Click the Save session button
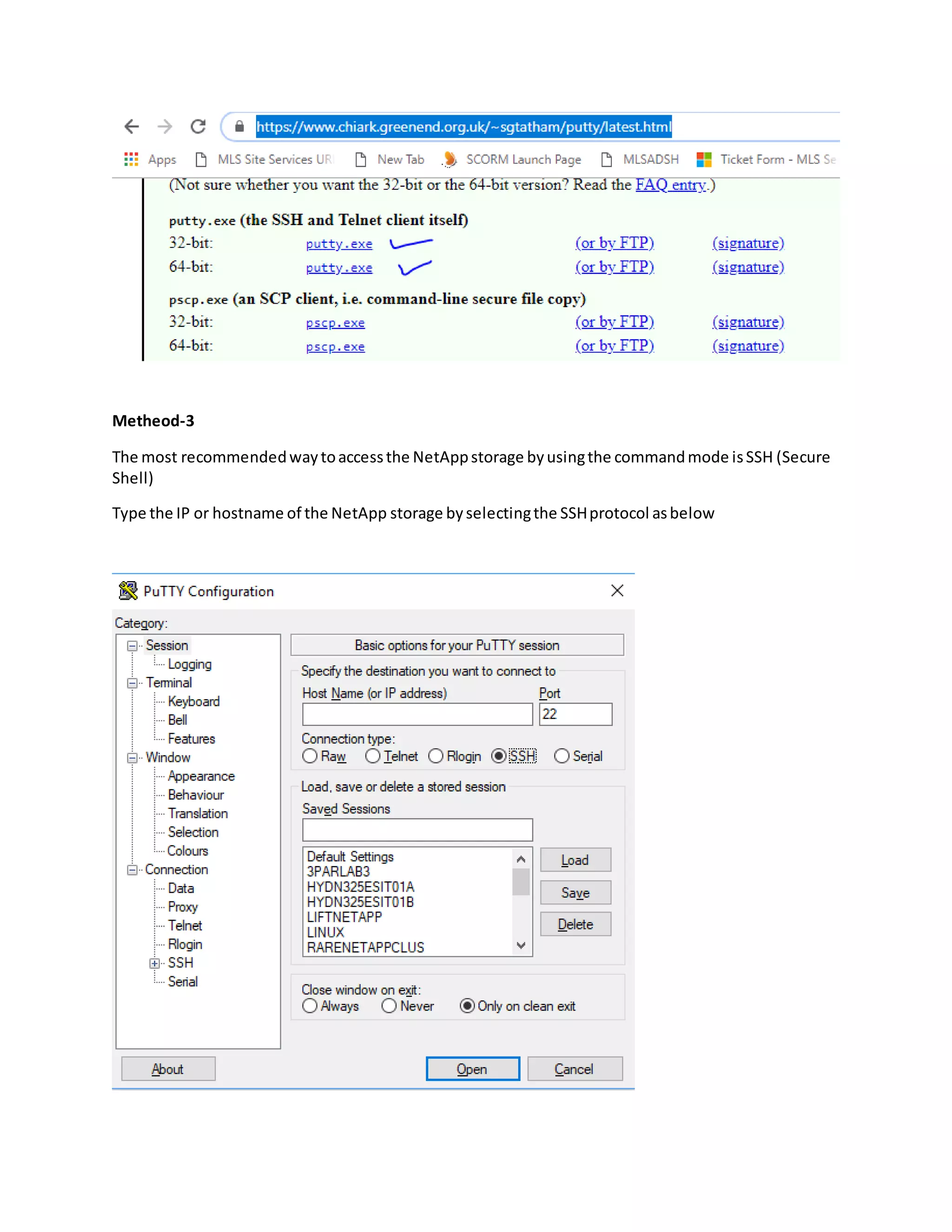952x1232 pixels. click(x=575, y=893)
